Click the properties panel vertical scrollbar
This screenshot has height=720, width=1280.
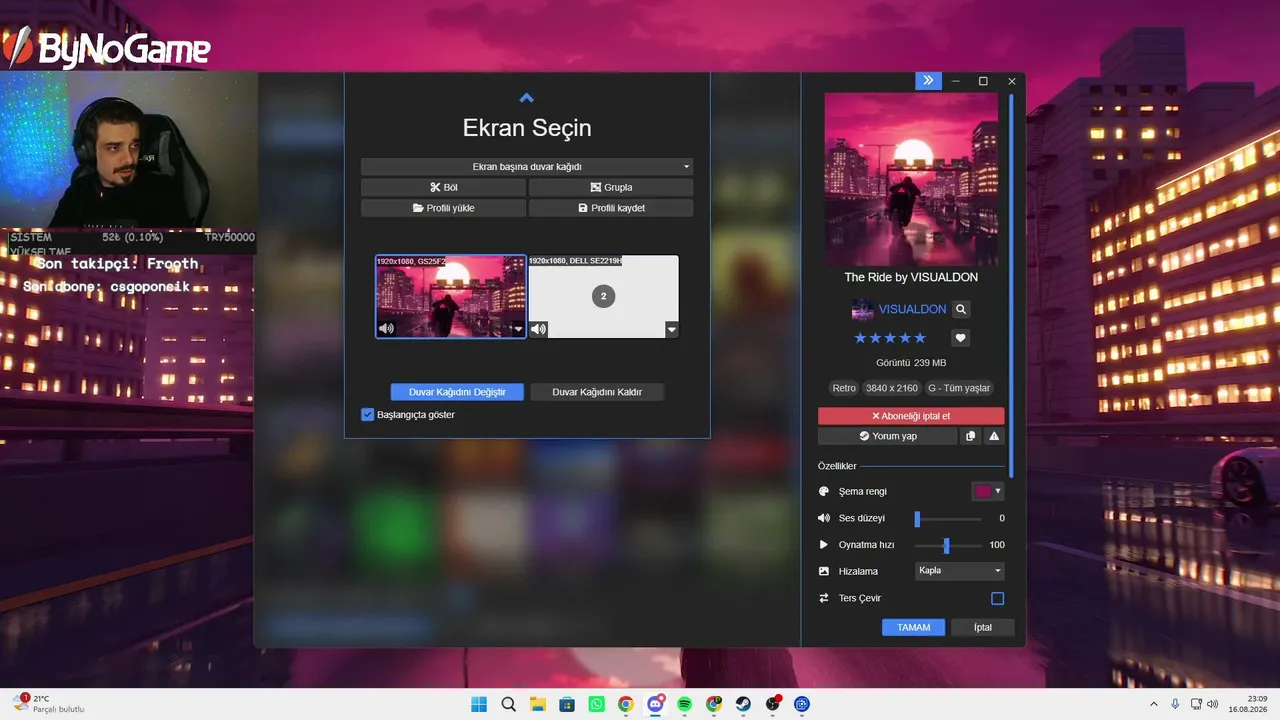point(1011,285)
